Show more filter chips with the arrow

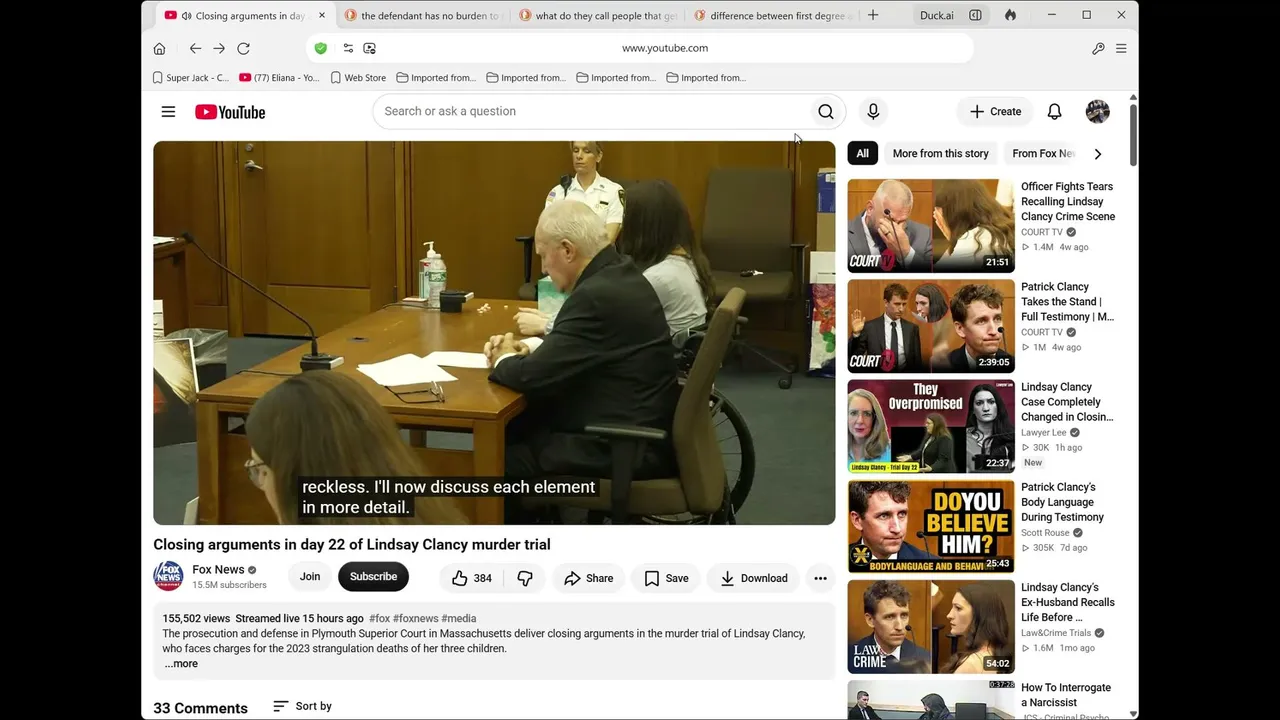click(1097, 154)
